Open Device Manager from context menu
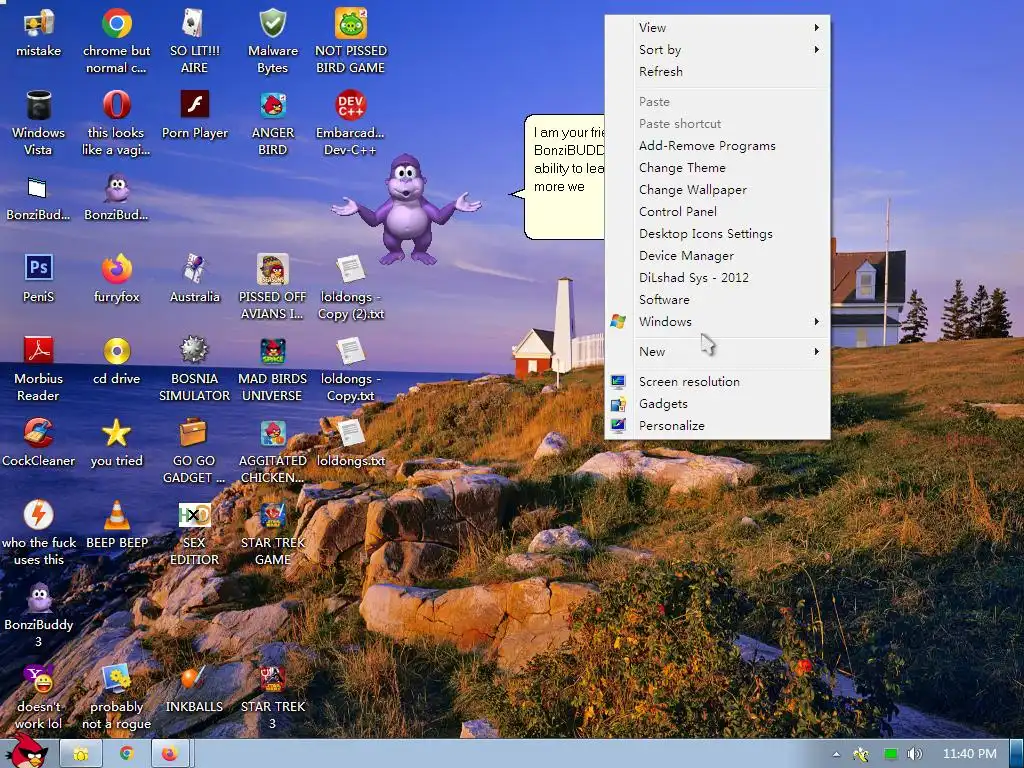This screenshot has height=768, width=1024. [x=718, y=255]
